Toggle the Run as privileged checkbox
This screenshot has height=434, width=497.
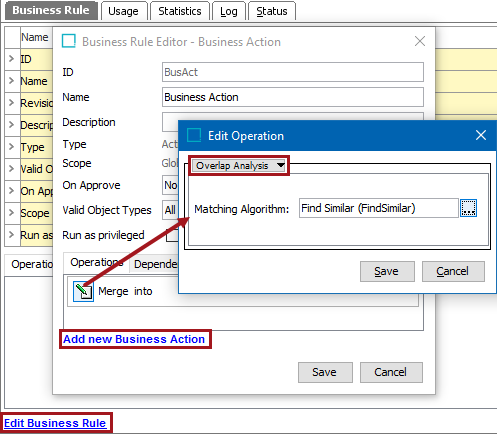point(172,235)
